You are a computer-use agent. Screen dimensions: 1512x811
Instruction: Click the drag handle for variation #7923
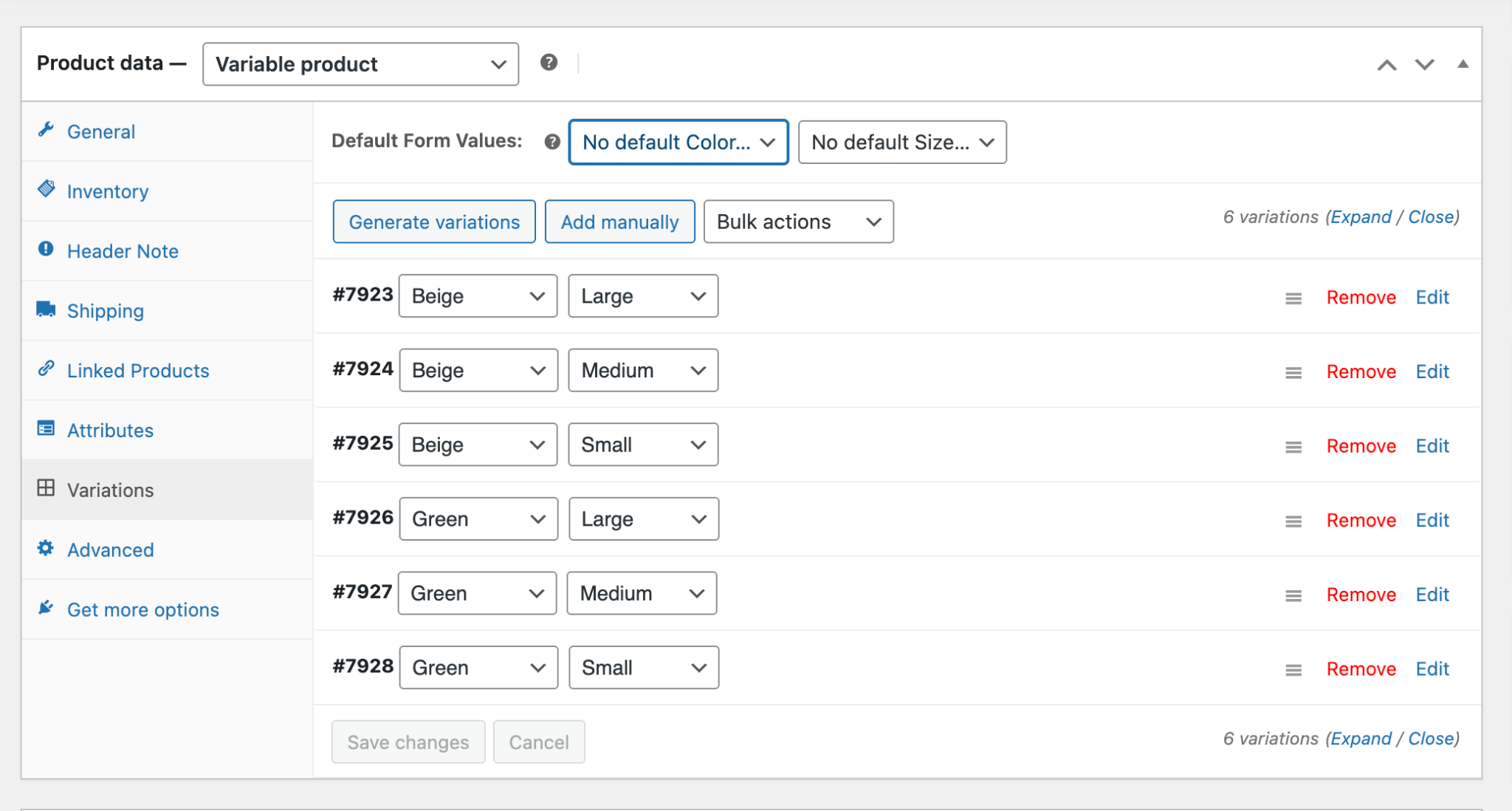coord(1293,298)
